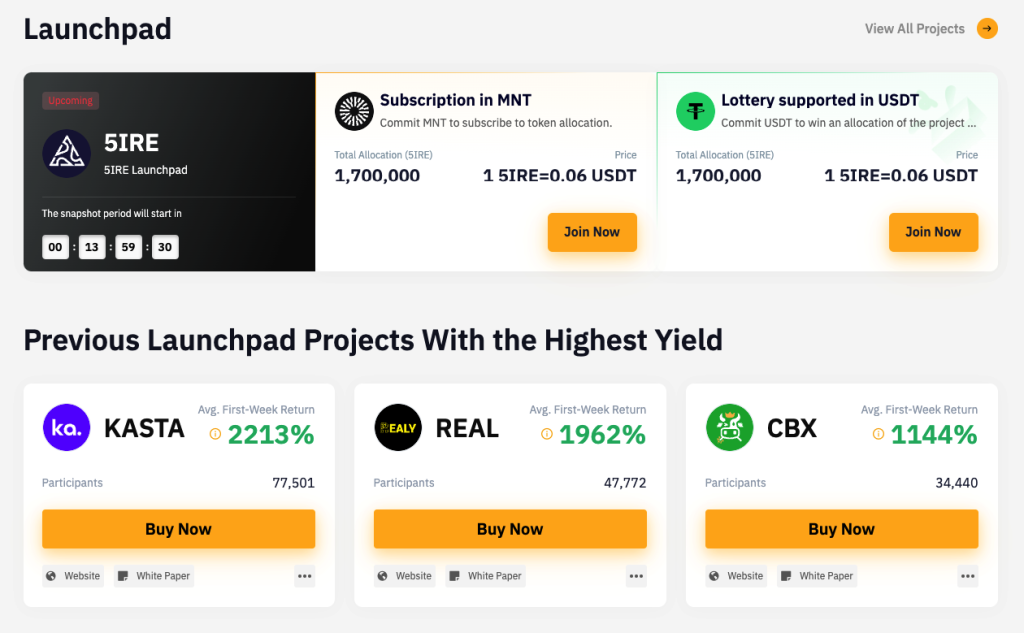Viewport: 1024px width, 633px height.
Task: Click the MNT subscription token icon
Action: point(354,111)
